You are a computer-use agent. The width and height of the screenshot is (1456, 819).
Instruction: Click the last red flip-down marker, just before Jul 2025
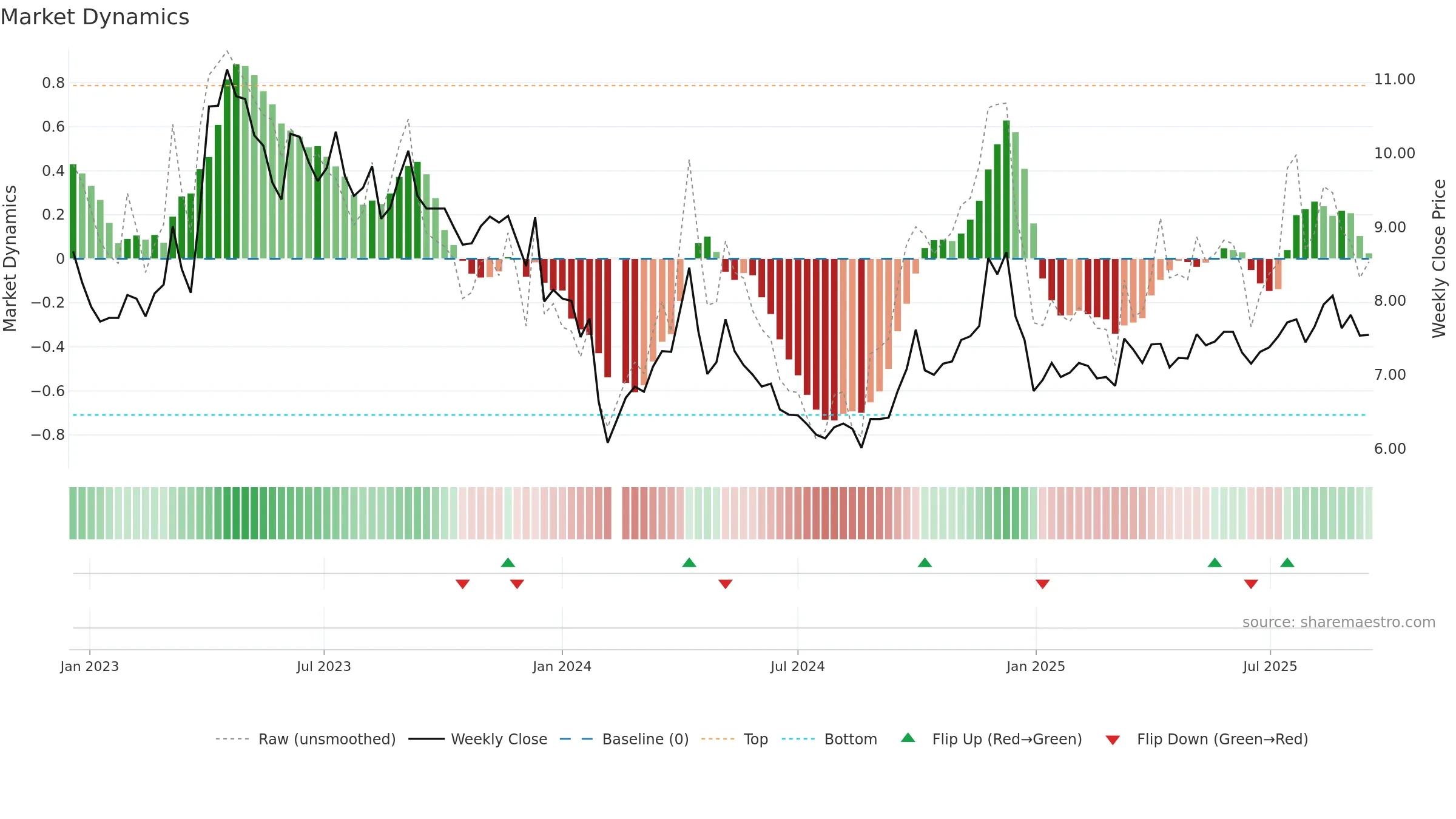[1251, 584]
